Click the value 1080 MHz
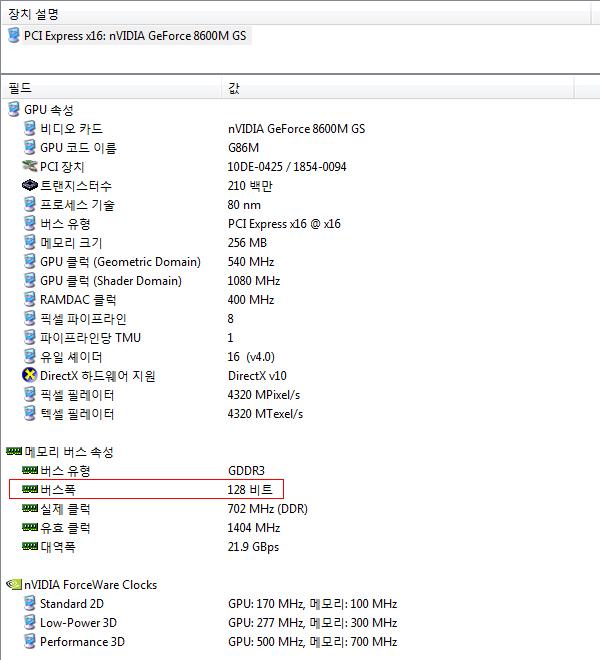 [253, 281]
